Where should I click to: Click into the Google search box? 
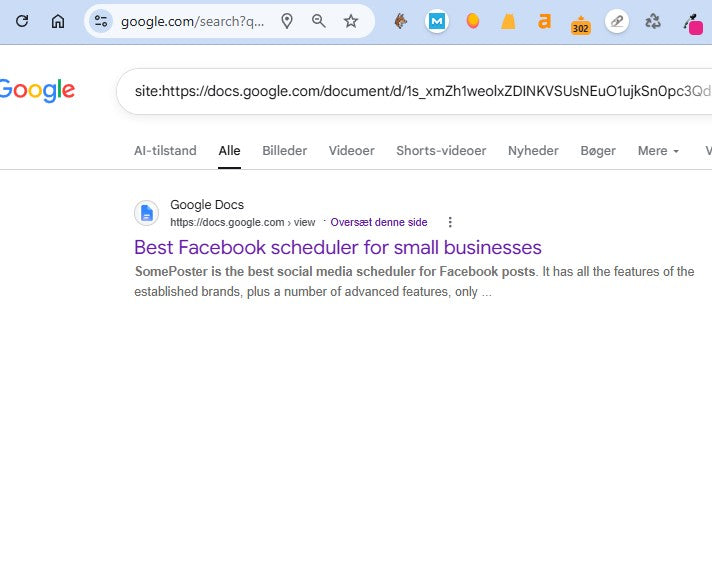click(414, 91)
